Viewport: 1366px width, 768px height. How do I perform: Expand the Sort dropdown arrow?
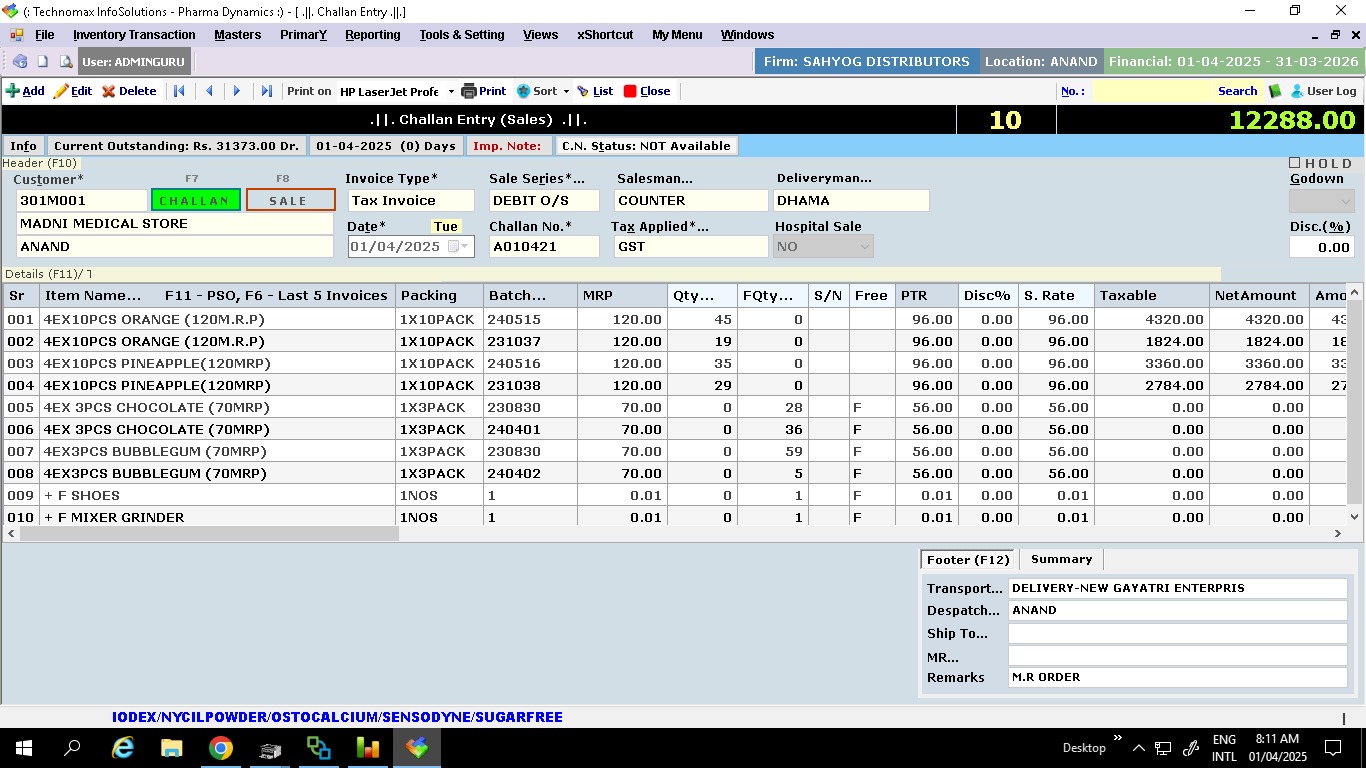pos(566,91)
